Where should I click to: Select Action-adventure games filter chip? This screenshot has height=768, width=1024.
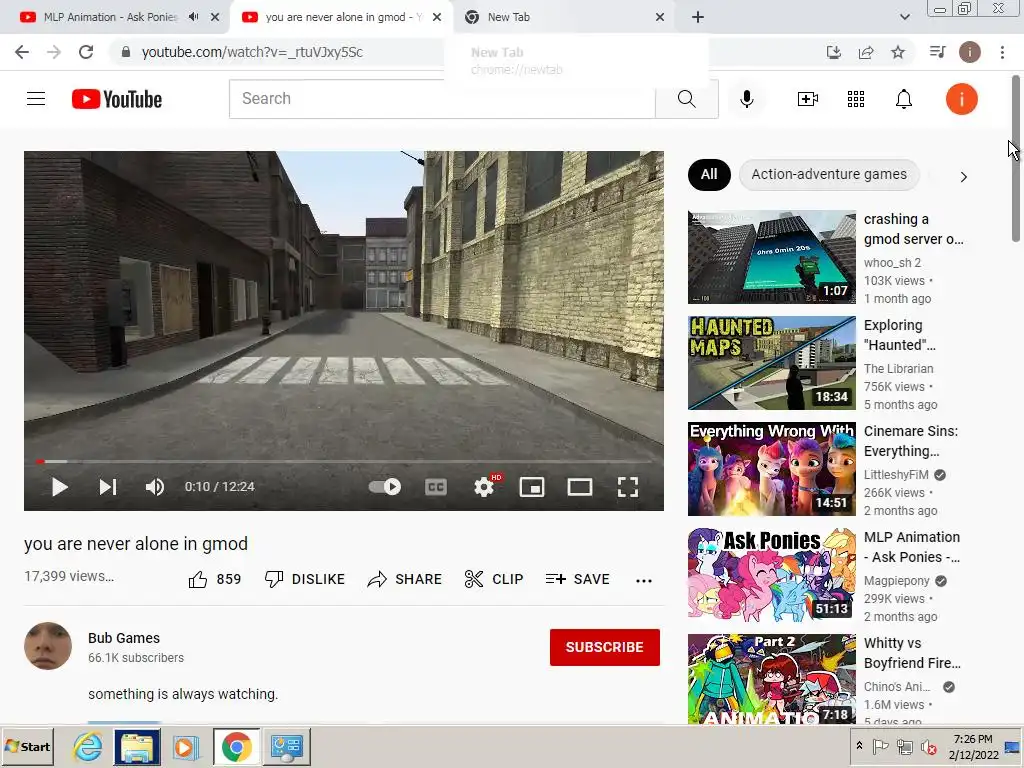(x=829, y=174)
